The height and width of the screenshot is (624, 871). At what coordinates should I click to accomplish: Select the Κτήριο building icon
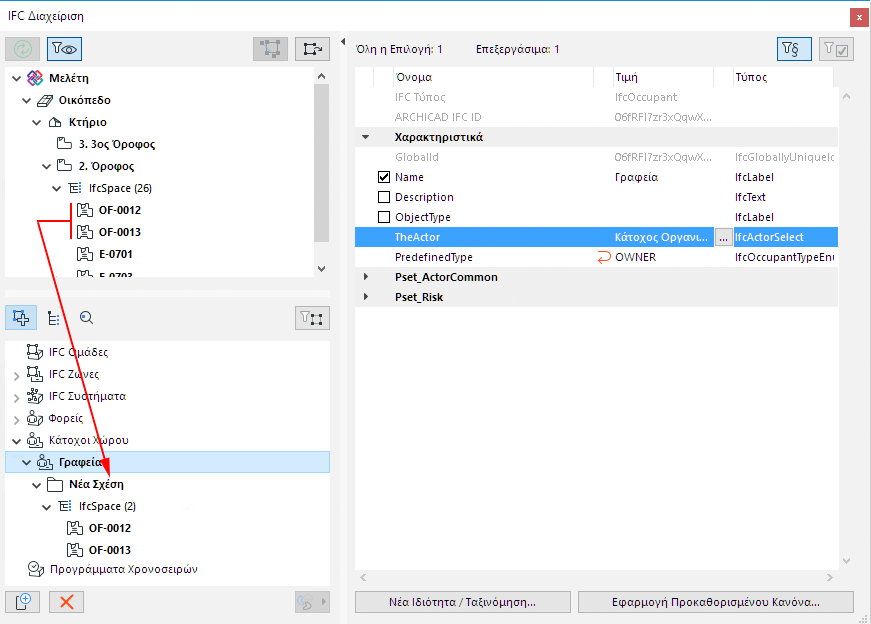click(55, 122)
